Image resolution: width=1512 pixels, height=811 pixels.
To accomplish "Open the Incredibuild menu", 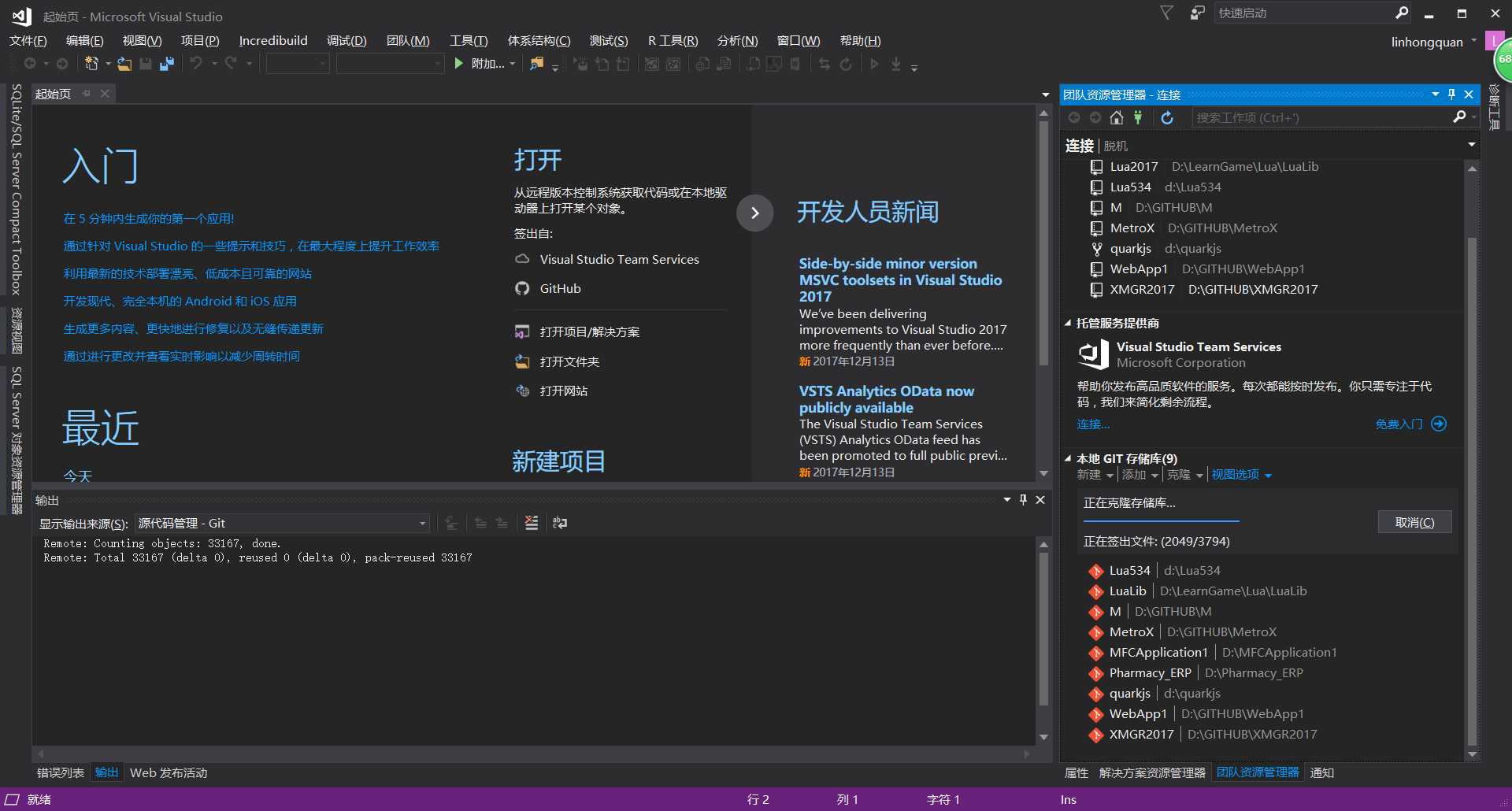I will click(x=273, y=41).
